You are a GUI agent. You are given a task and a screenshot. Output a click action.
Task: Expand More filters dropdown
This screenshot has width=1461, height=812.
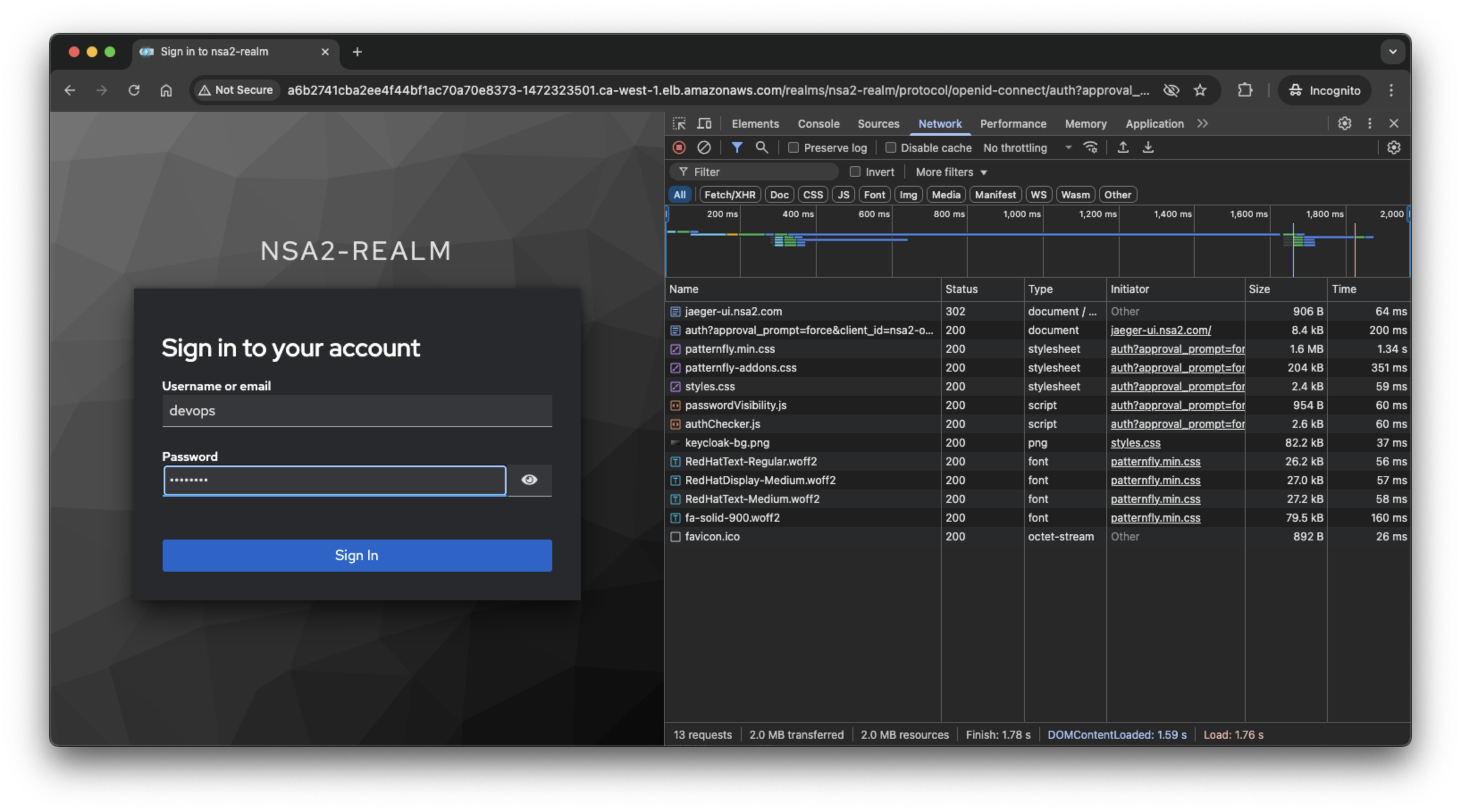coord(951,172)
